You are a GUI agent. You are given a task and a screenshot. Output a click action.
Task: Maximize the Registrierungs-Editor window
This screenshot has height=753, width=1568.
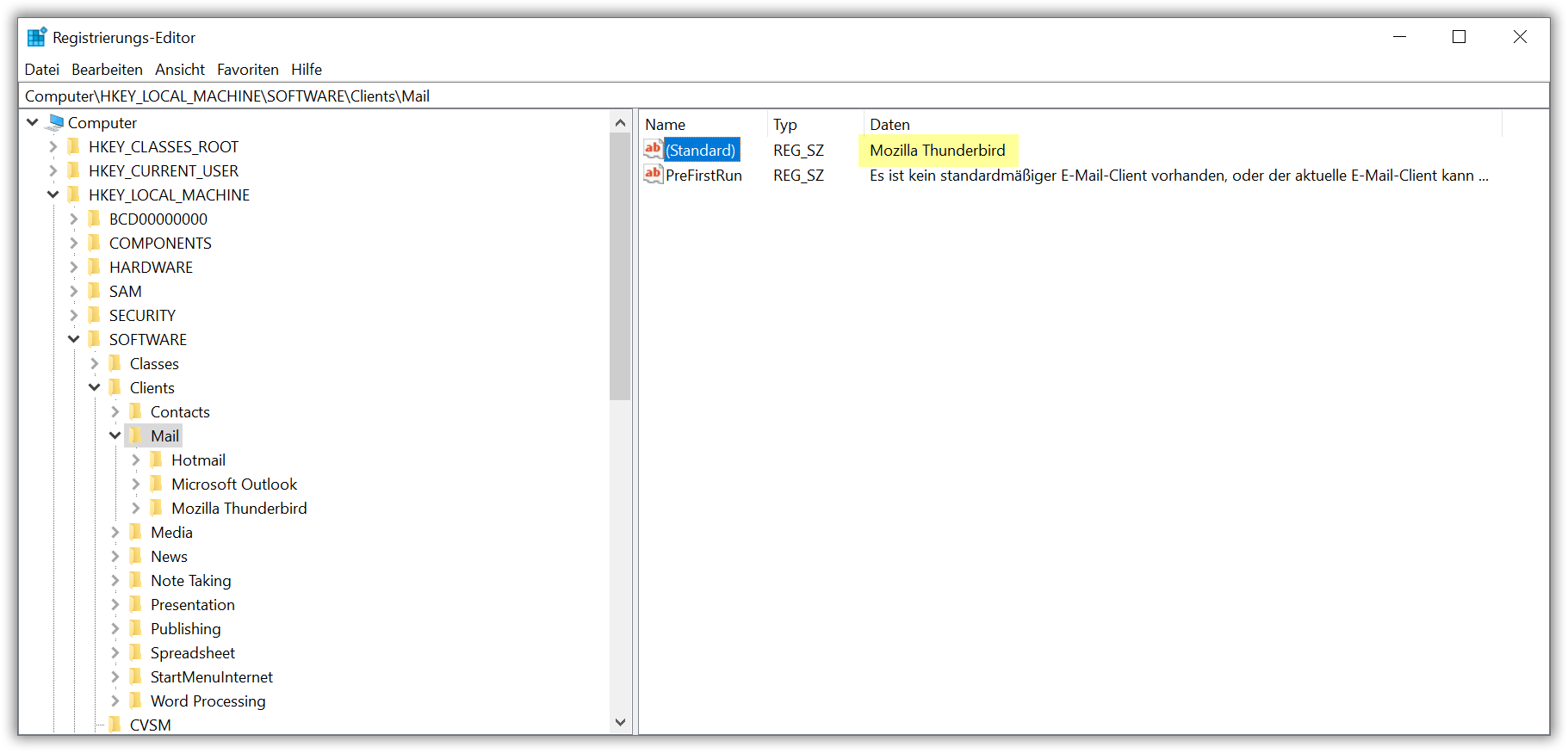pos(1459,37)
